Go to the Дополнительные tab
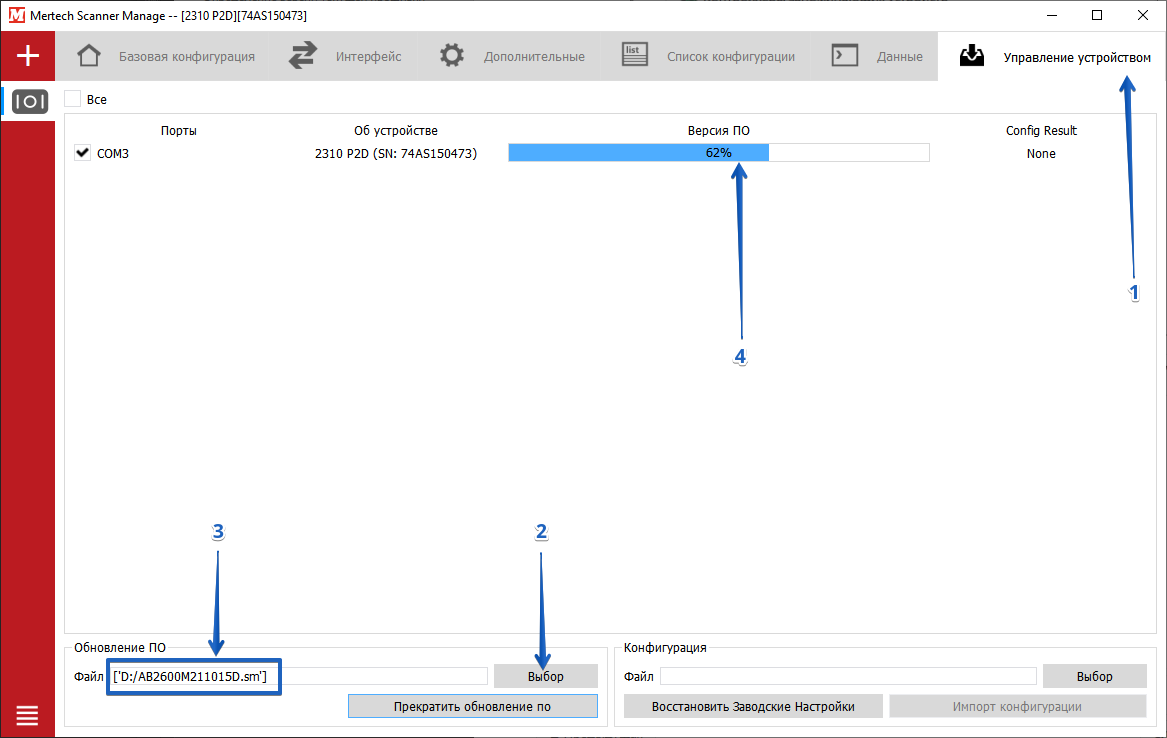Screen dimensions: 1167x738 point(511,56)
